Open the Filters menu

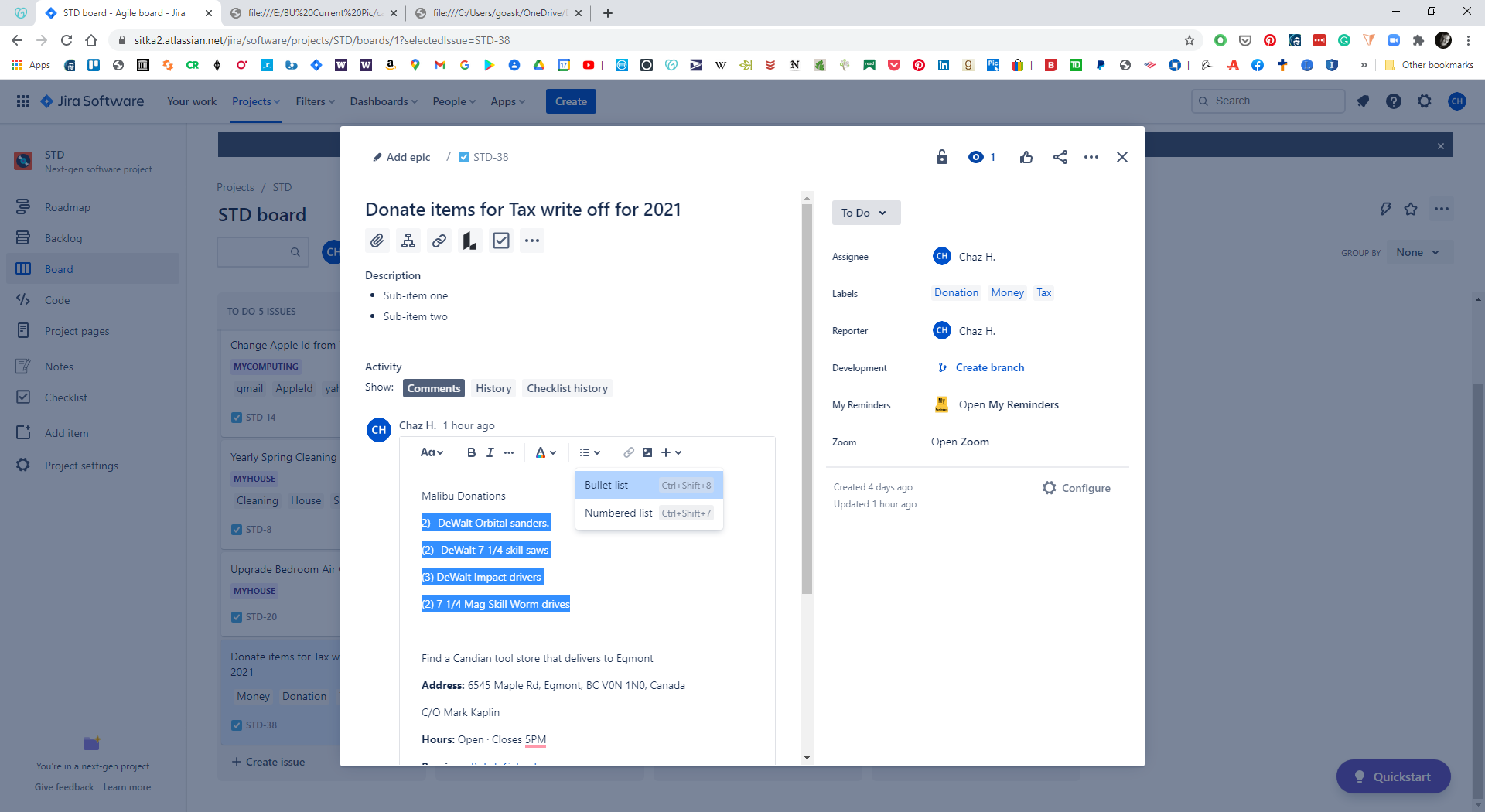point(316,101)
